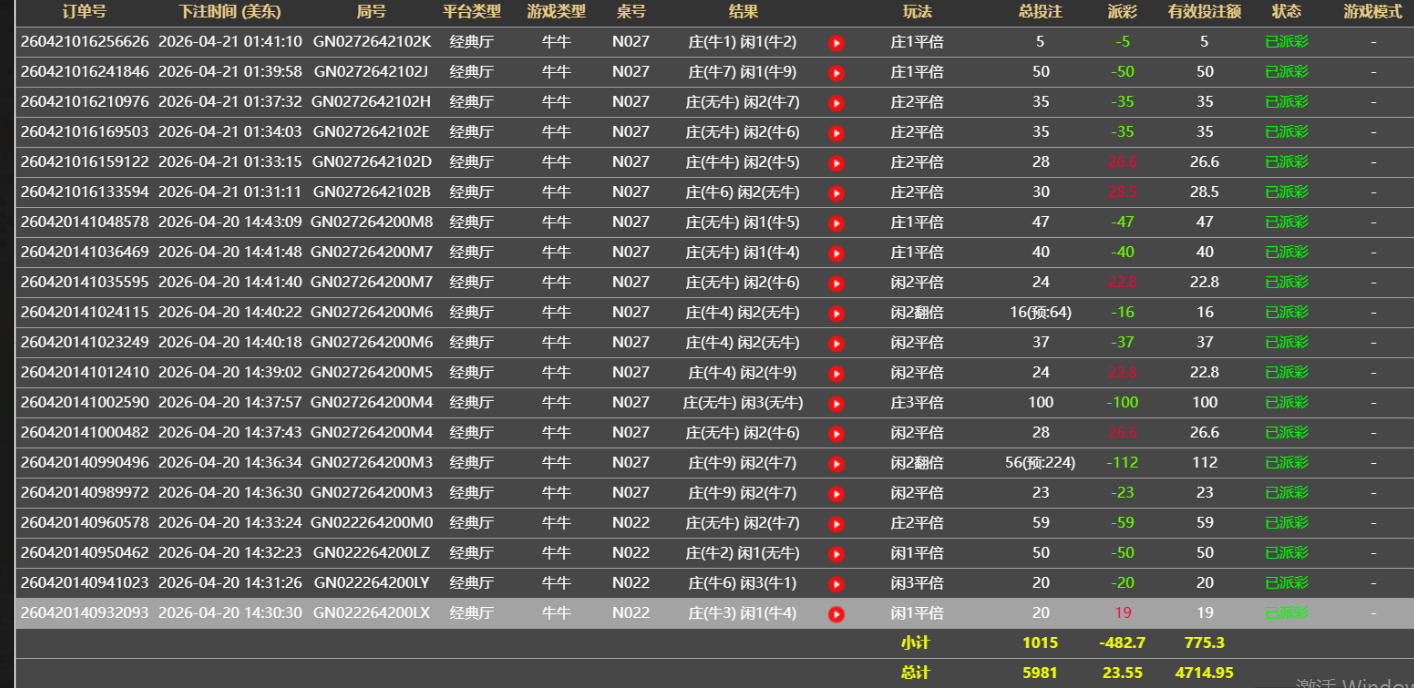Viewport: 1414px width, 688px height.
Task: Open the replay for round GN022264200M0
Action: [836, 523]
